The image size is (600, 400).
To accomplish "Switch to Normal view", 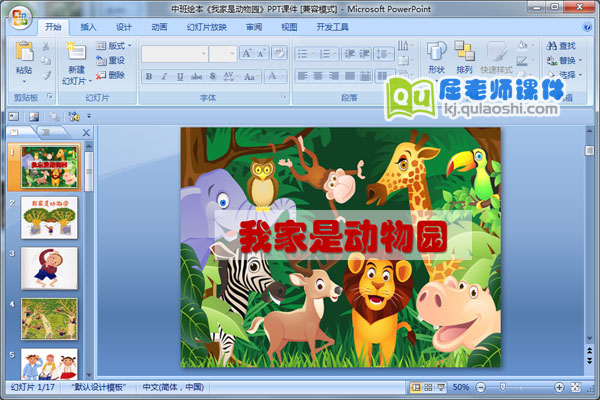I will click(415, 387).
